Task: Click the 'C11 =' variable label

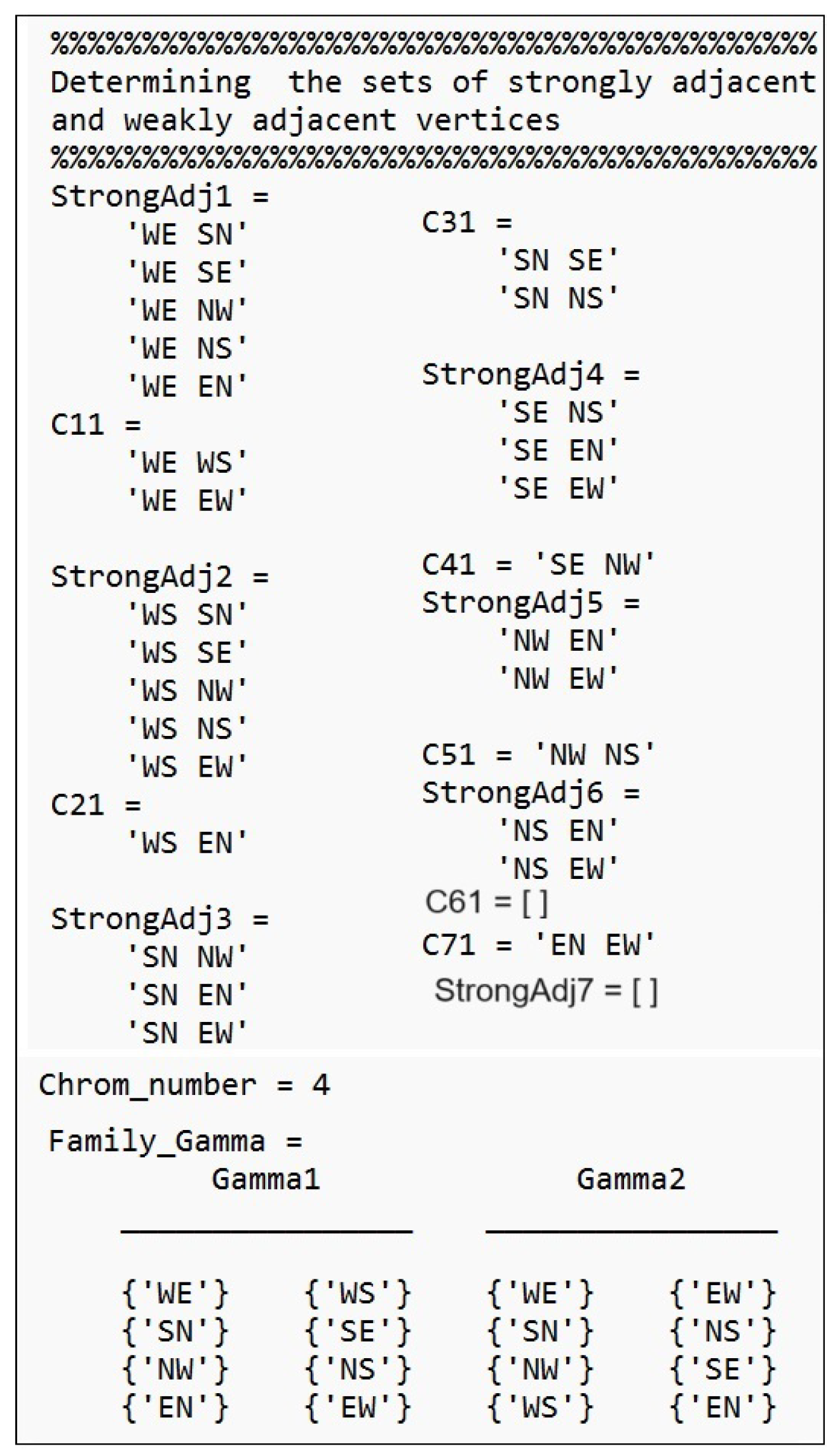Action: click(x=95, y=425)
